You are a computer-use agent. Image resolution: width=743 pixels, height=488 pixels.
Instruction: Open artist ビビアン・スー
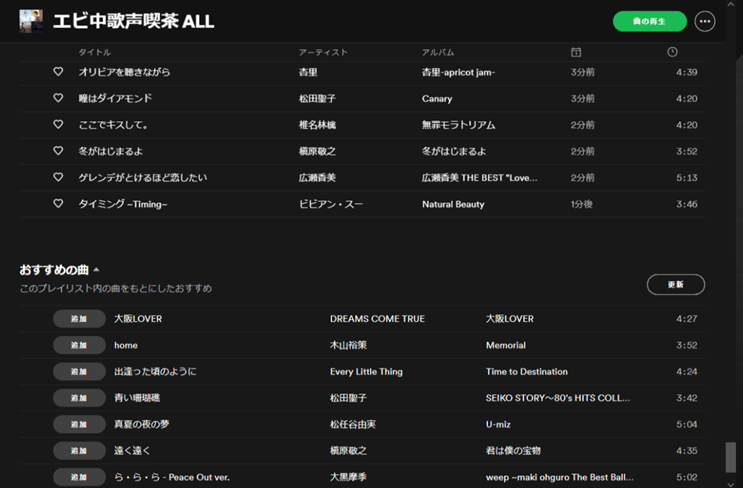tap(331, 204)
